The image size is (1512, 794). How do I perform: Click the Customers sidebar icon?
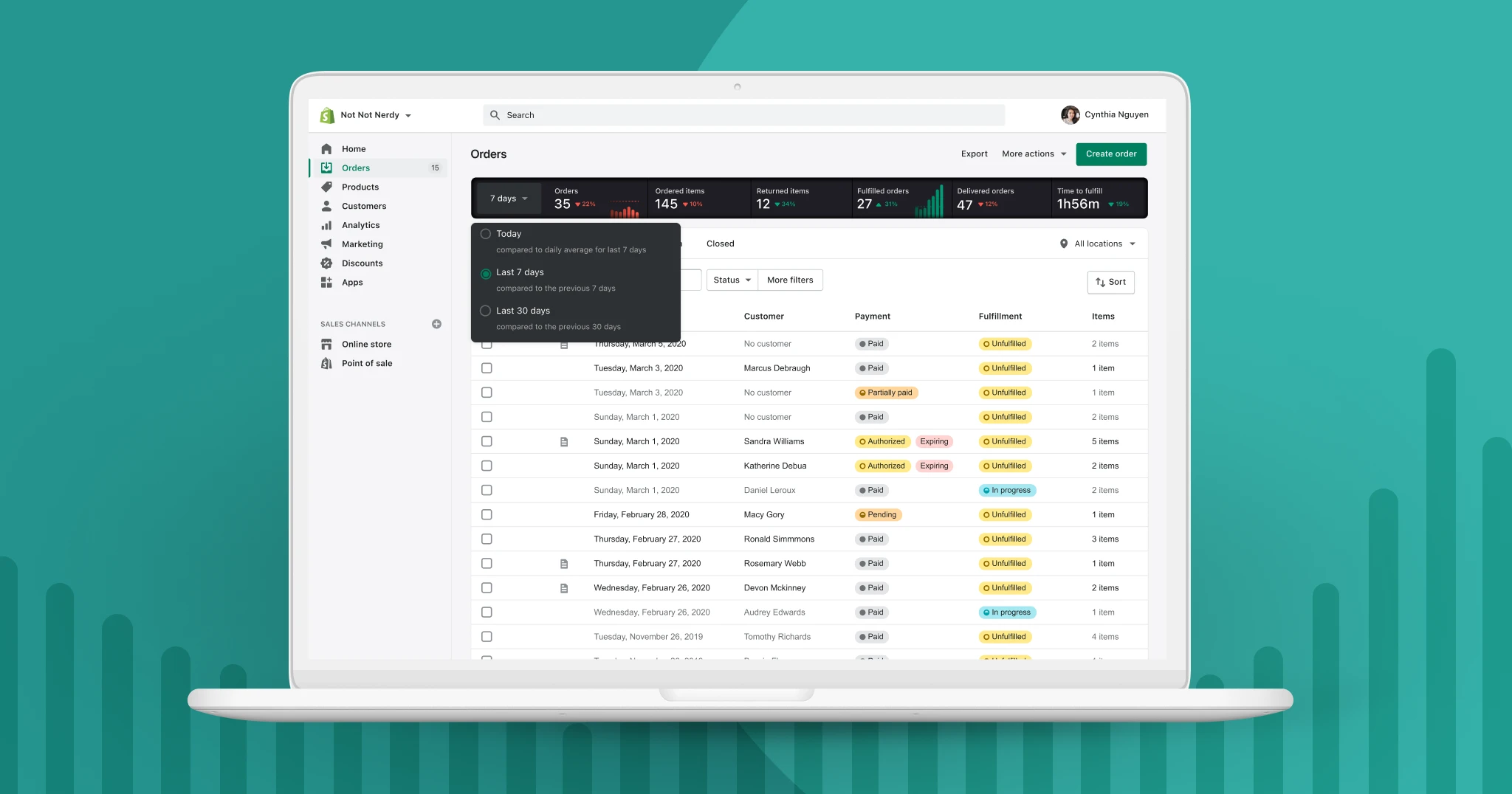pos(326,206)
